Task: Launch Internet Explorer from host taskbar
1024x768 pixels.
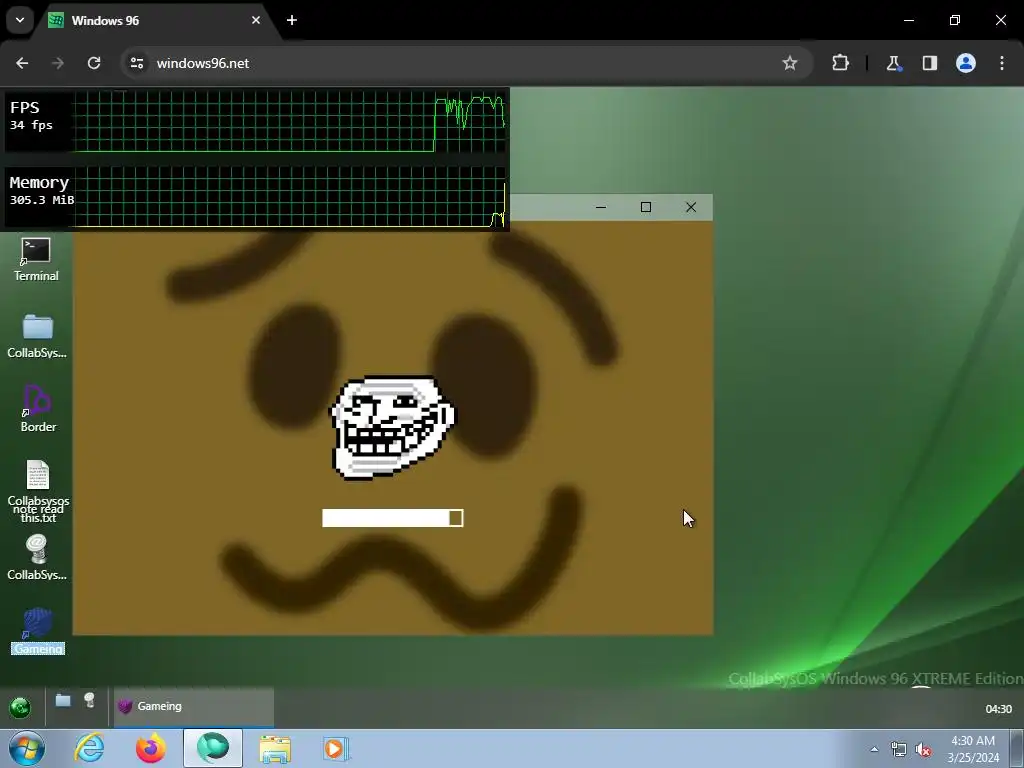Action: tap(89, 748)
